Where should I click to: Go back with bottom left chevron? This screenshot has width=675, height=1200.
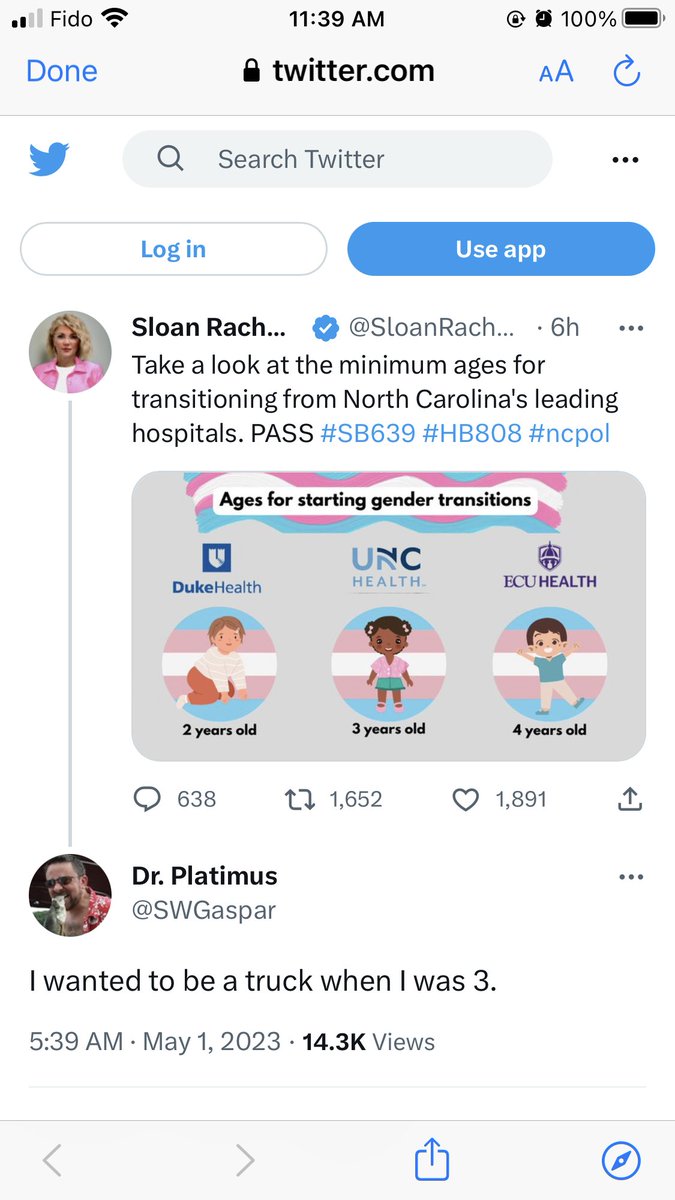point(53,1161)
